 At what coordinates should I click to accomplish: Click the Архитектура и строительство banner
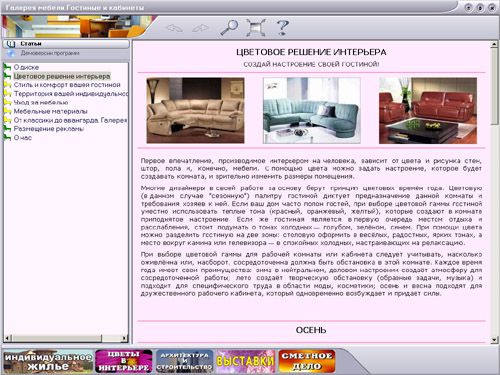pos(184,362)
